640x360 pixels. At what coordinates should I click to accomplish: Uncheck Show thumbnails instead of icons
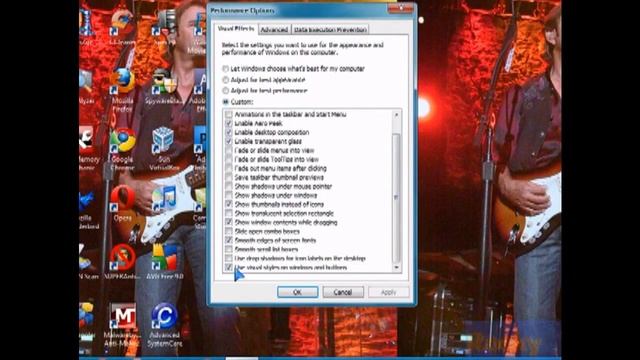point(229,204)
